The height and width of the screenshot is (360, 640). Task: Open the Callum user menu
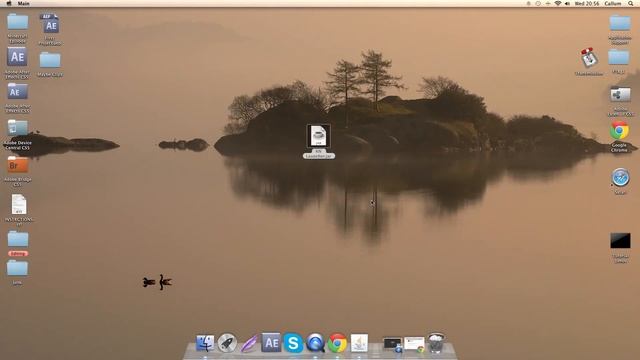613,3
